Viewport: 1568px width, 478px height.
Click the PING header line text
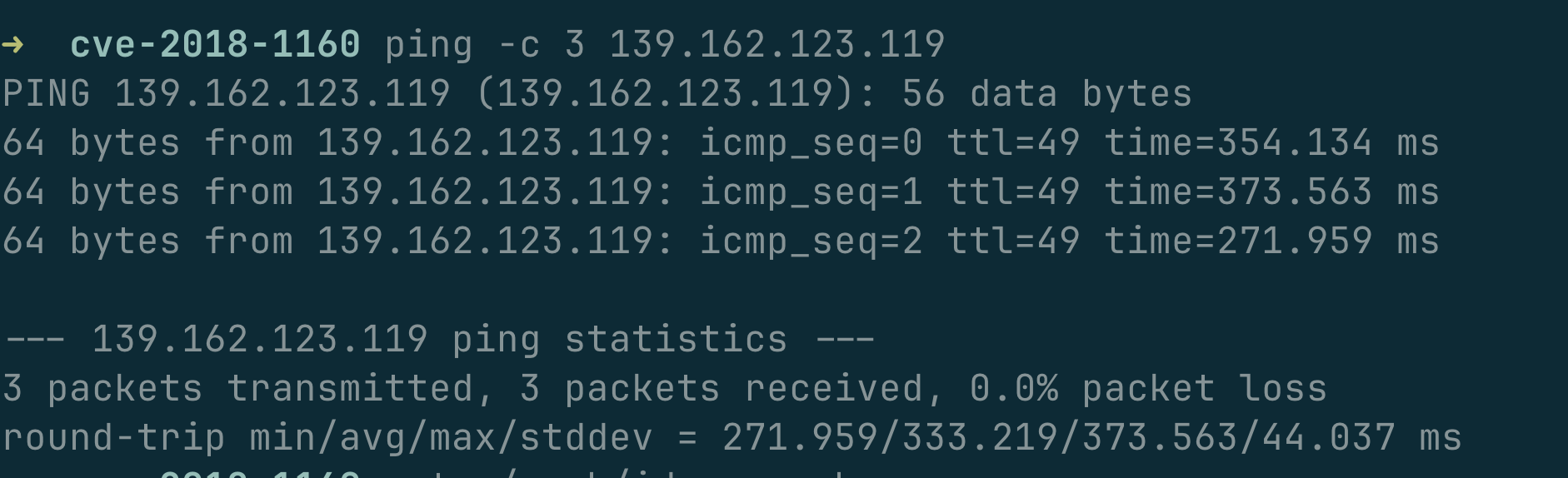tap(597, 93)
